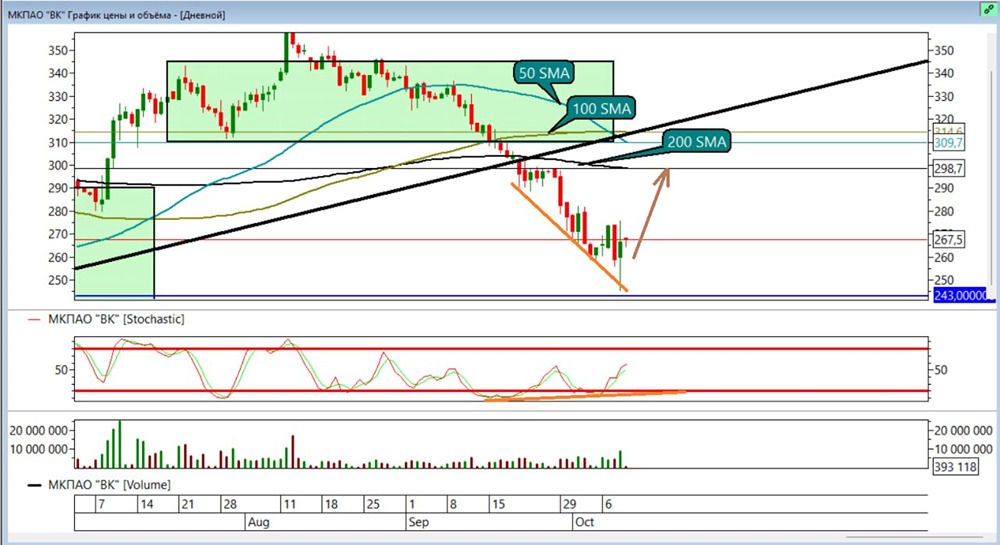
Task: Click the МКПАО "ВК" [Stochastic] legend label
Action: [116, 319]
